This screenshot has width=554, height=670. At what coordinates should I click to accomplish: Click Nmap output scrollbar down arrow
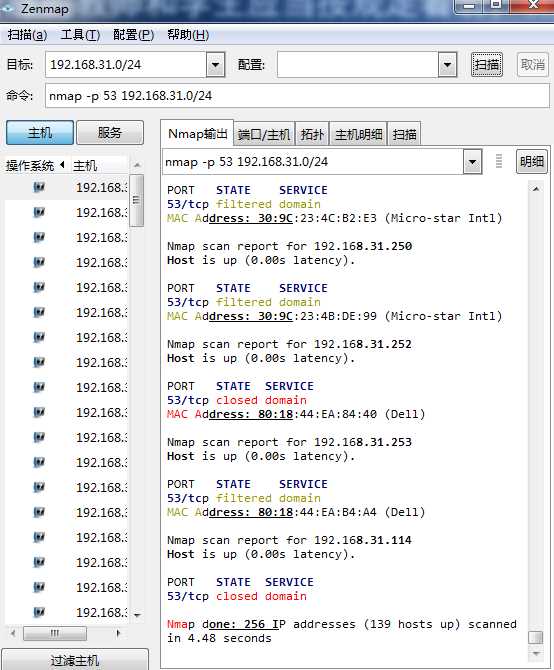click(x=536, y=654)
